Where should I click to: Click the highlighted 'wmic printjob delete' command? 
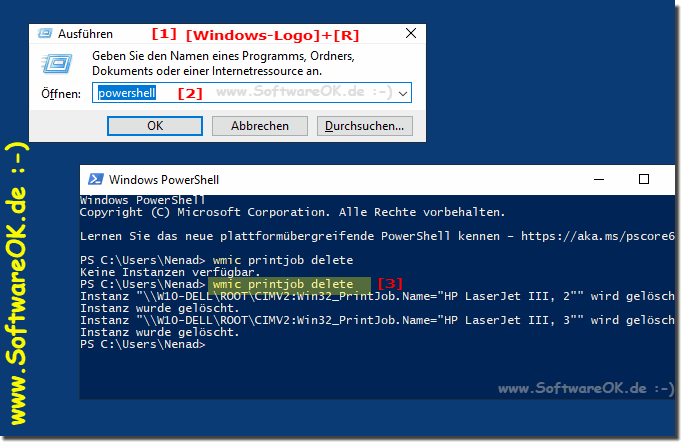click(289, 284)
